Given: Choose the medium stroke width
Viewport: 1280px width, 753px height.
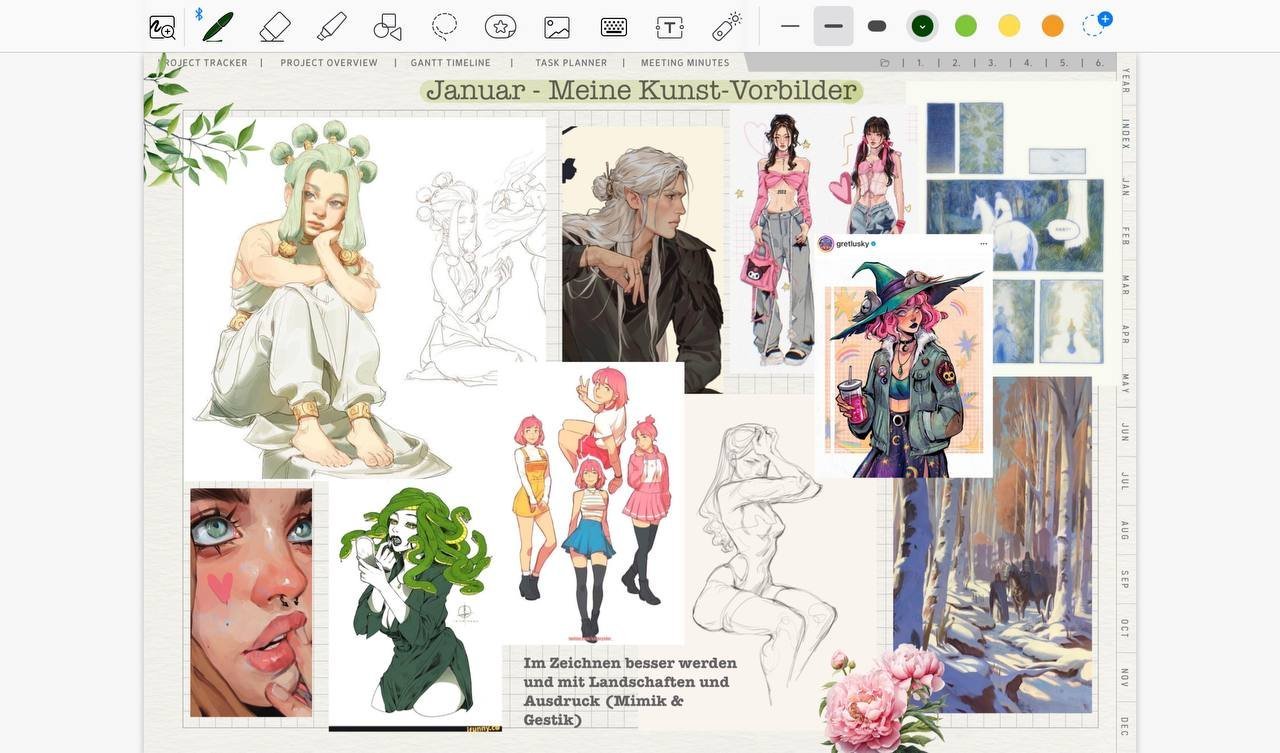Looking at the screenshot, I should [833, 26].
